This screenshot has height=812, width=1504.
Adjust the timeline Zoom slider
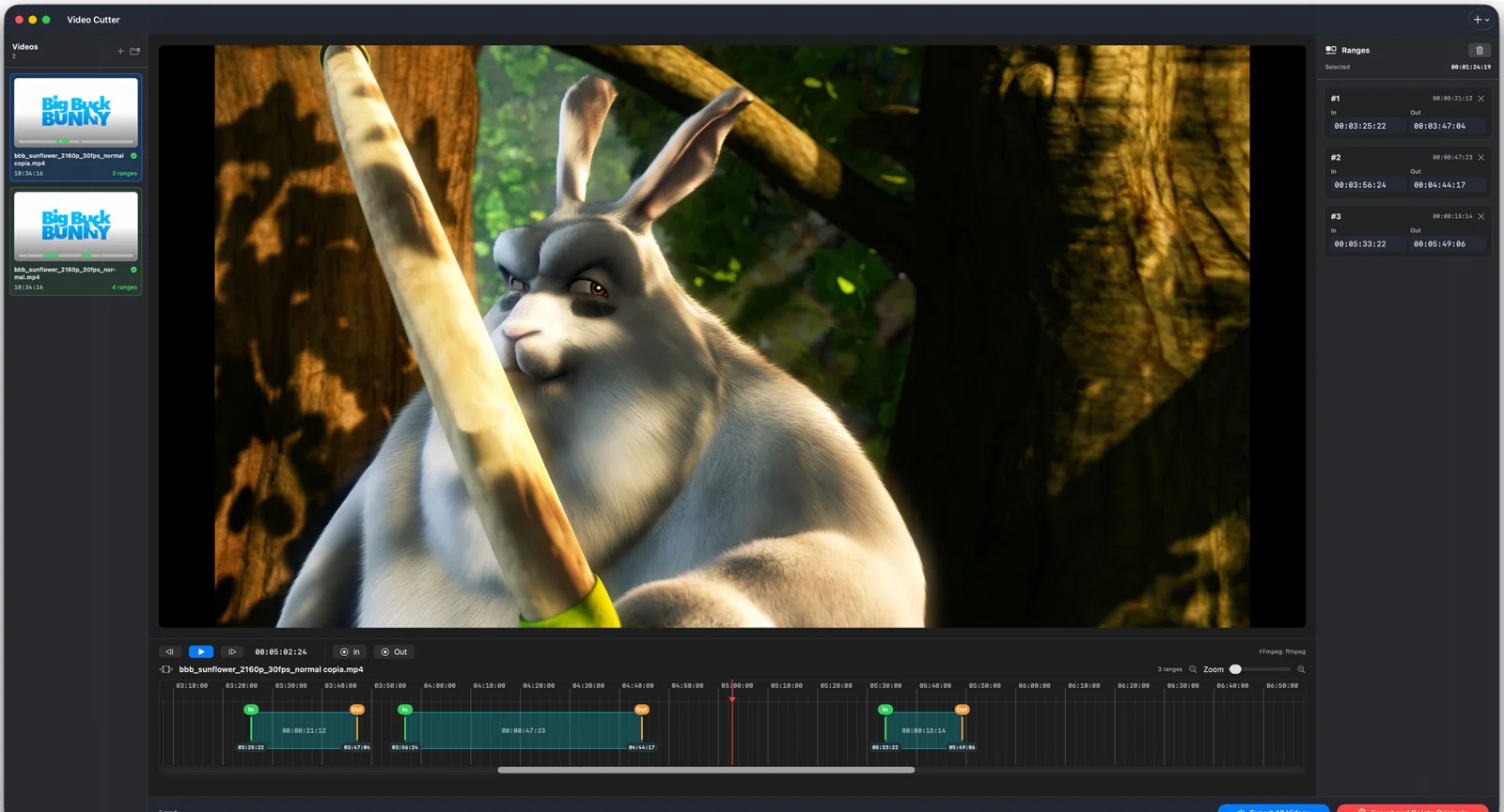tap(1260, 669)
